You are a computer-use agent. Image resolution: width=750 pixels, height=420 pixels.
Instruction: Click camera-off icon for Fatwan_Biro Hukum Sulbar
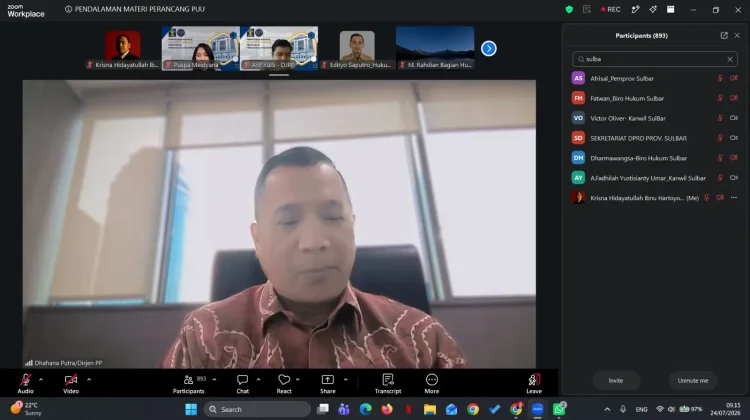tap(734, 98)
